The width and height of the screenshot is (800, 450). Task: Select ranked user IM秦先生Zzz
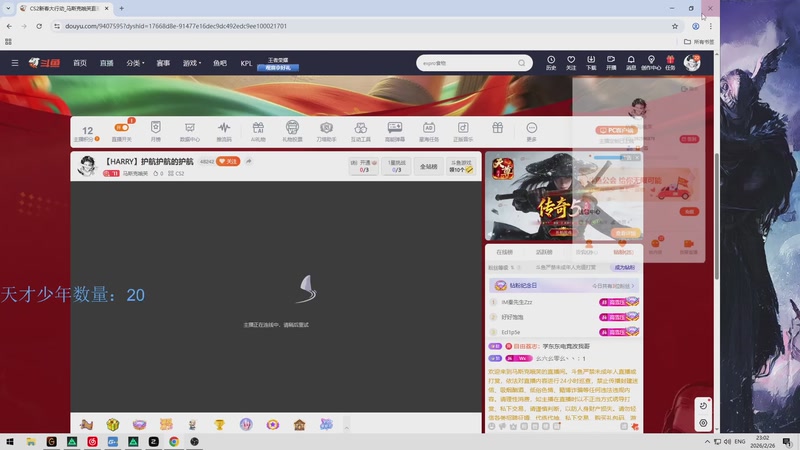516,302
